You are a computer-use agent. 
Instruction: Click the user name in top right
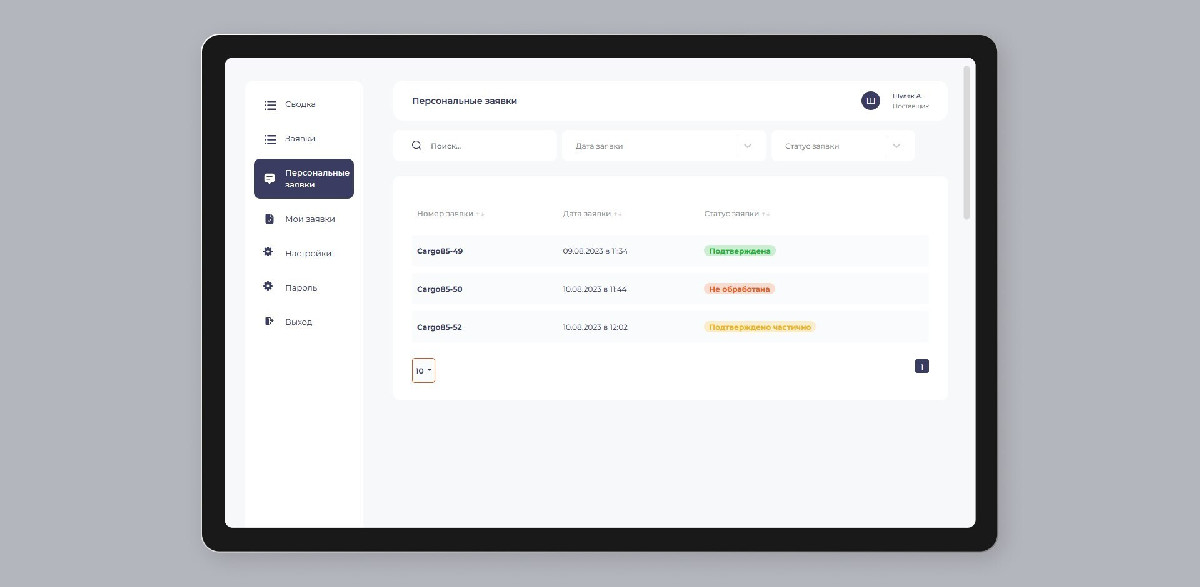pos(907,95)
